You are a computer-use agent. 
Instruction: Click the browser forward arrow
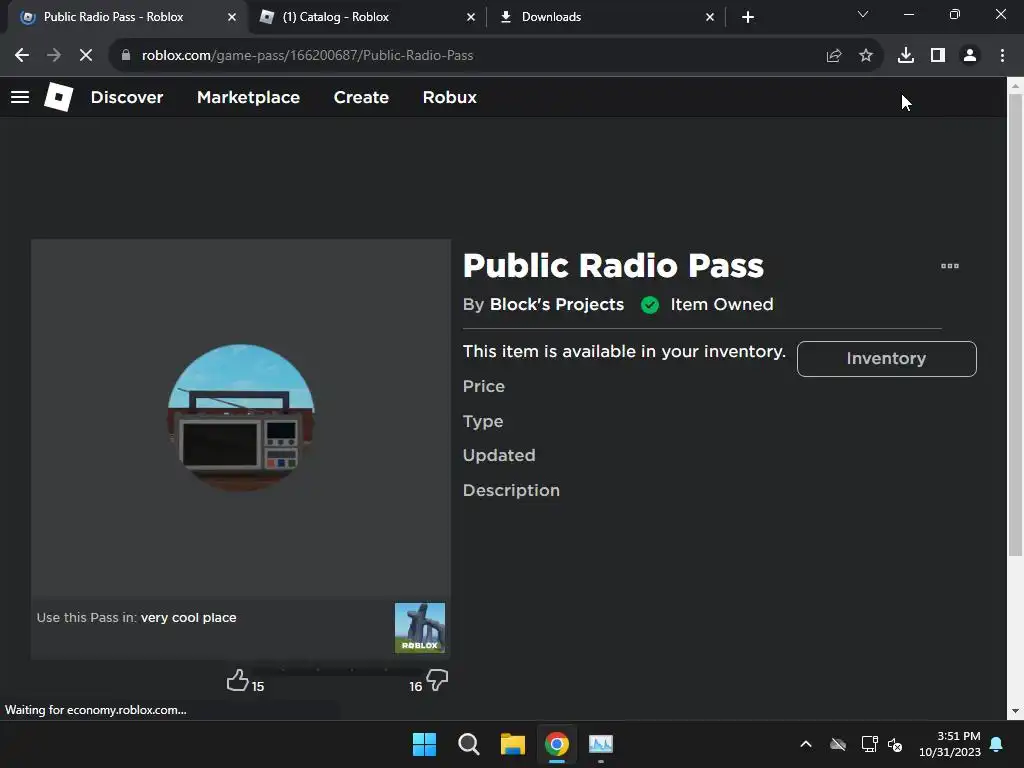point(54,56)
